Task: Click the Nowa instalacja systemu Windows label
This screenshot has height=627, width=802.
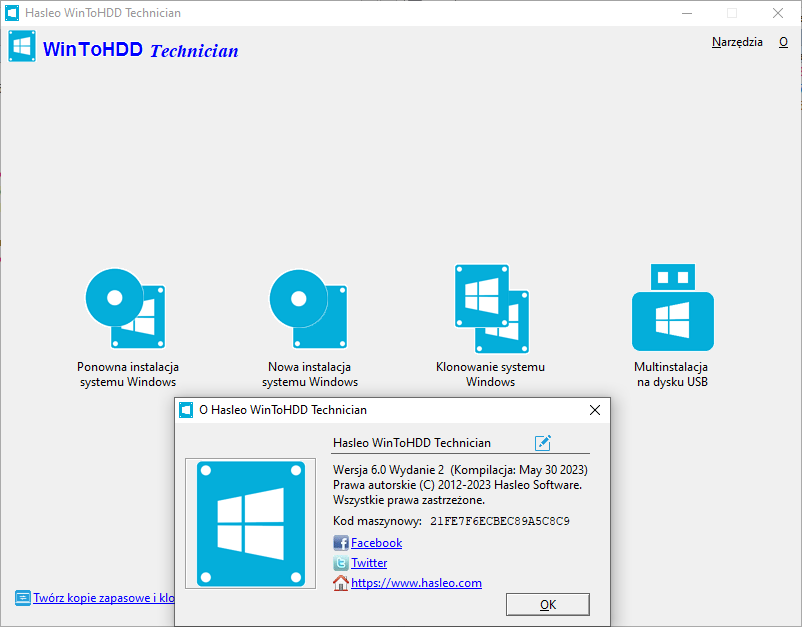Action: 309,374
